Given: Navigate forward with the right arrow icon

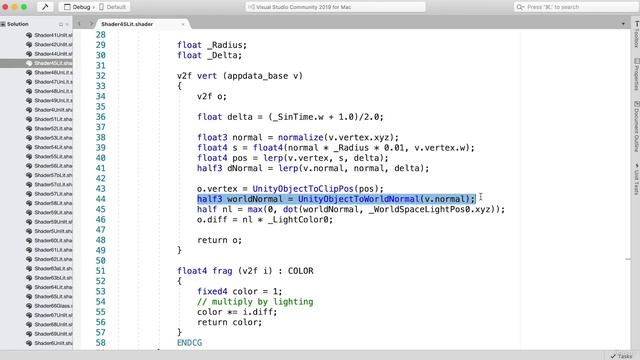Looking at the screenshot, I should click(91, 24).
